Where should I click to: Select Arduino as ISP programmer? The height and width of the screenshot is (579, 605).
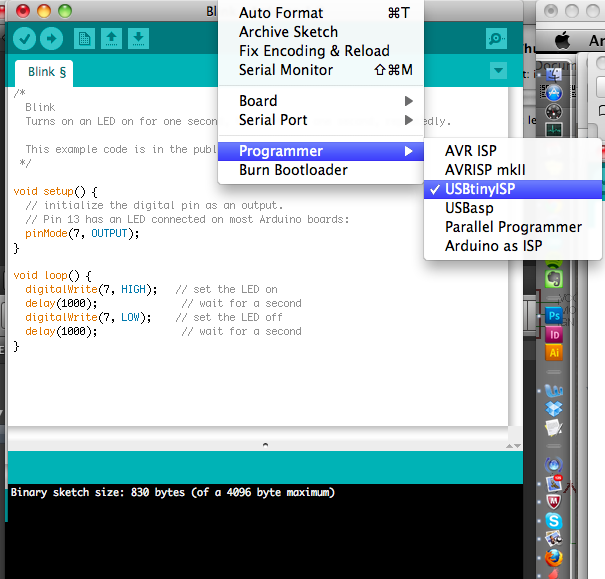pos(513,246)
